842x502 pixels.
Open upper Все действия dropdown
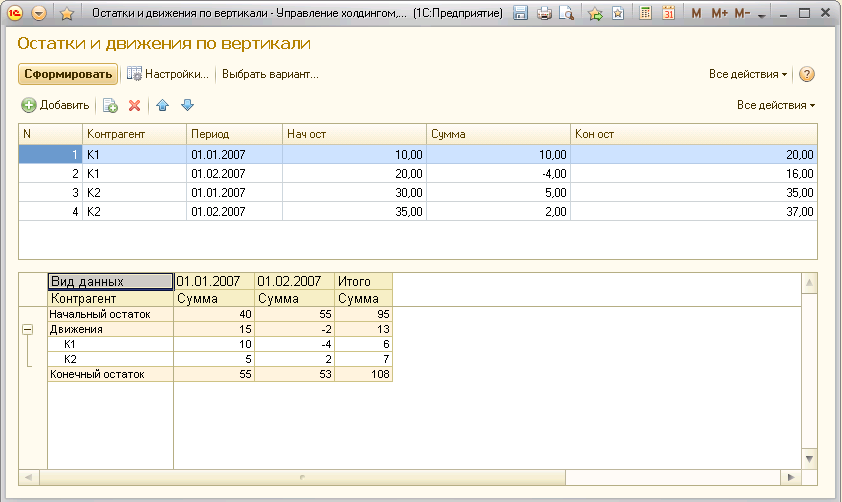point(747,74)
